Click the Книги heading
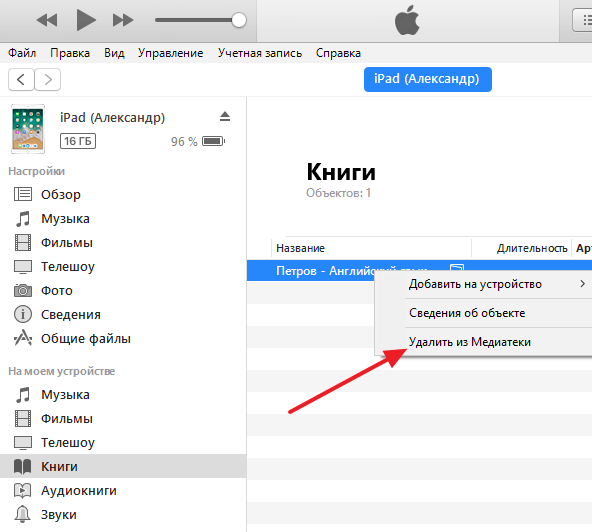Viewport: 592px width, 532px height. [341, 172]
